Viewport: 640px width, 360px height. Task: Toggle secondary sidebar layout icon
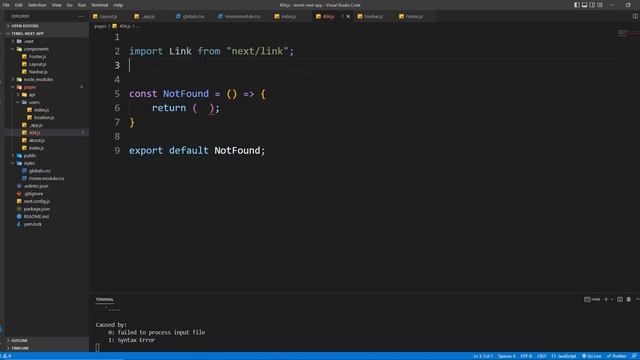click(592, 5)
